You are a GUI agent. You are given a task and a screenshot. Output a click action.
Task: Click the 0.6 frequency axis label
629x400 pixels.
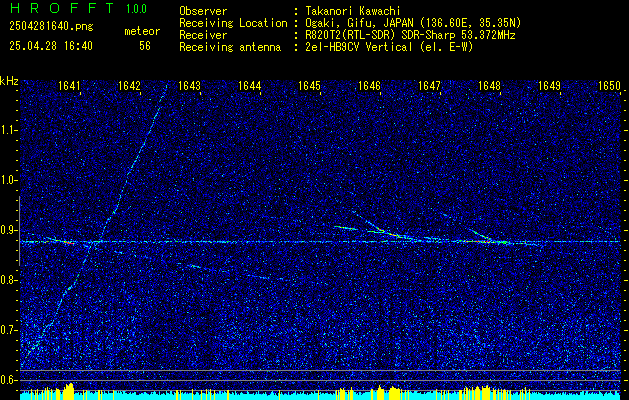tap(9, 380)
